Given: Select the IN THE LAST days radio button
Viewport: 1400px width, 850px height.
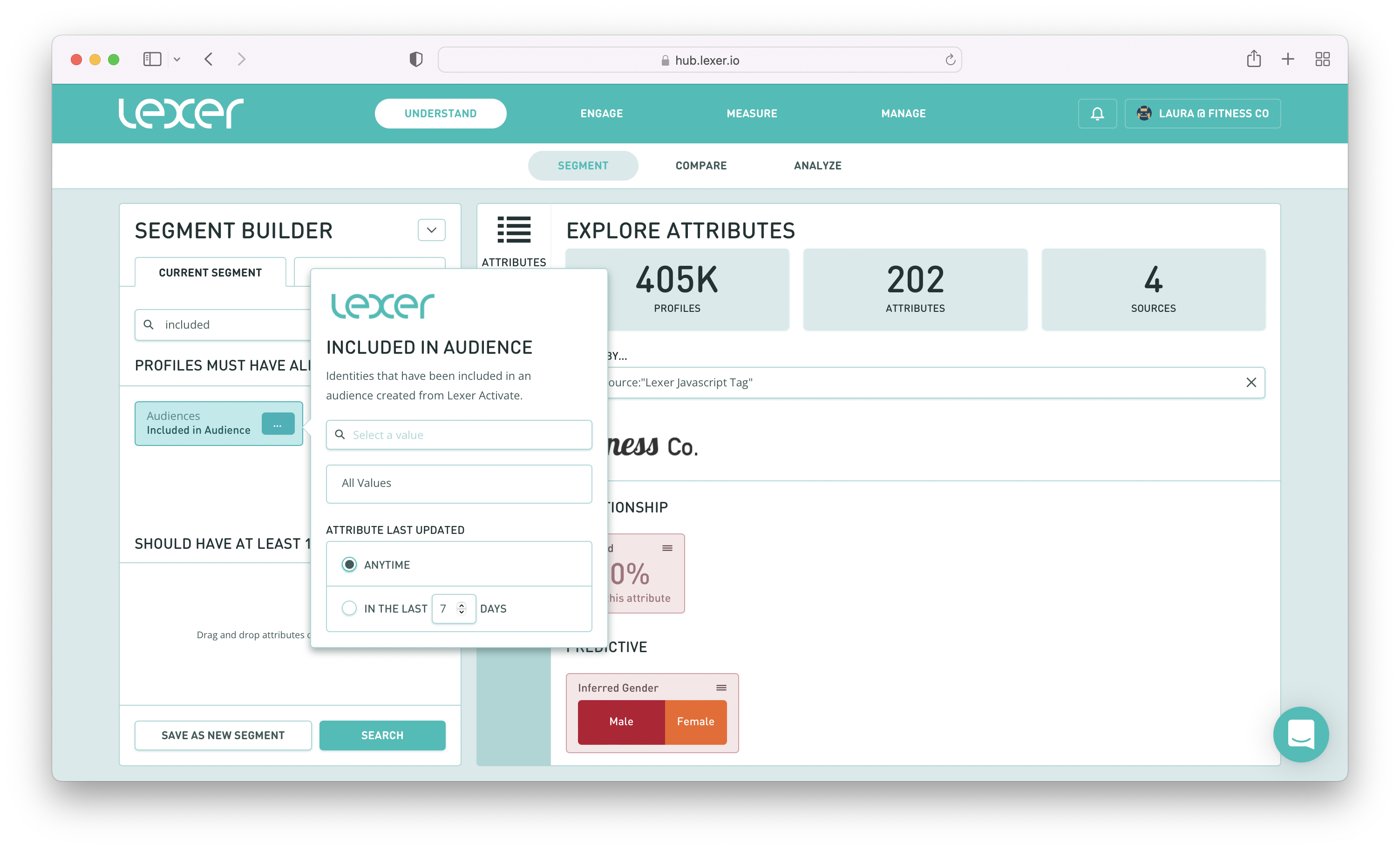Looking at the screenshot, I should pyautogui.click(x=349, y=607).
